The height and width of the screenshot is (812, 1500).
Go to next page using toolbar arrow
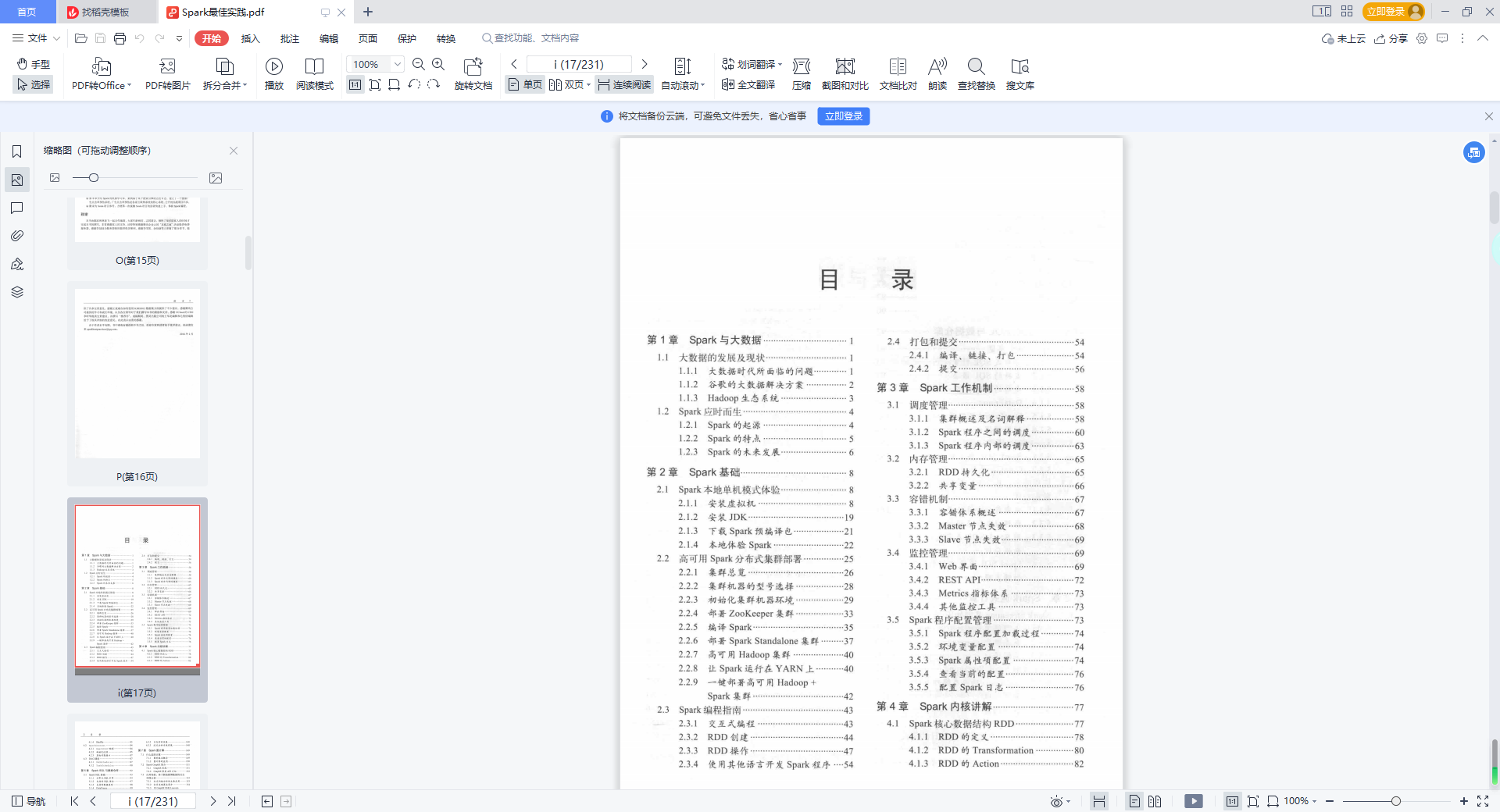(645, 64)
